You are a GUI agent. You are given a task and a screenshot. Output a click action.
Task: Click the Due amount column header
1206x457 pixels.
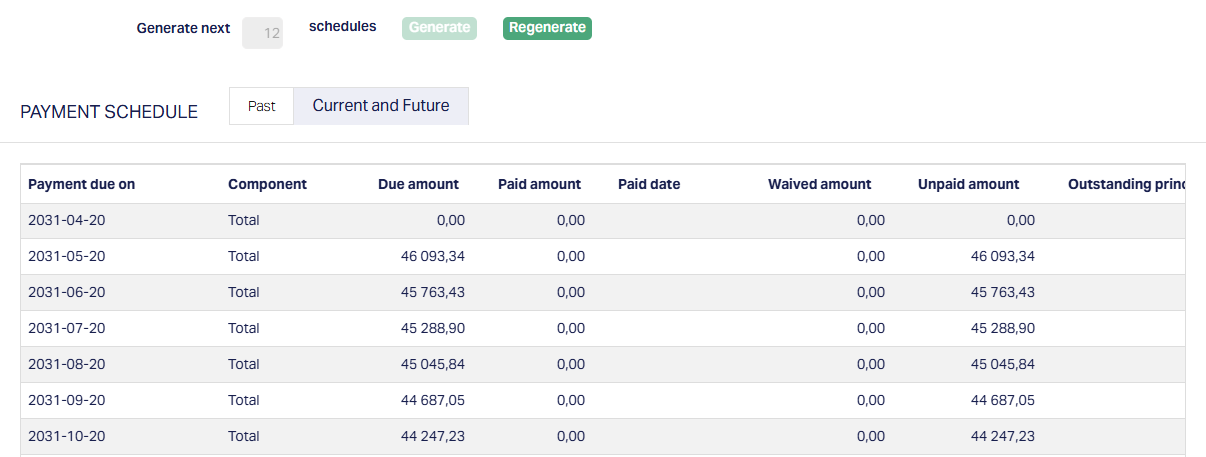point(418,184)
